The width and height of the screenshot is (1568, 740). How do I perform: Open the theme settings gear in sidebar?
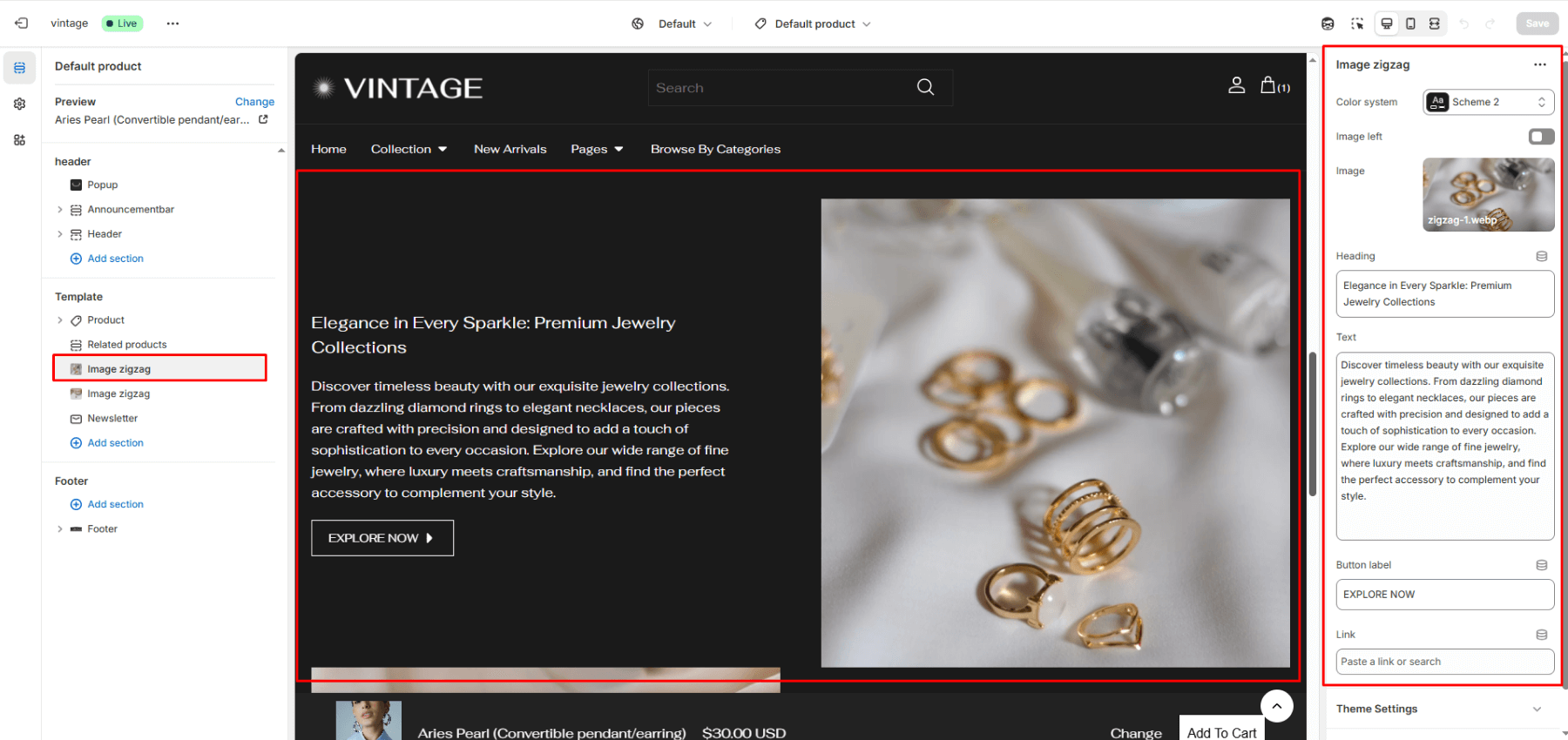(x=19, y=104)
